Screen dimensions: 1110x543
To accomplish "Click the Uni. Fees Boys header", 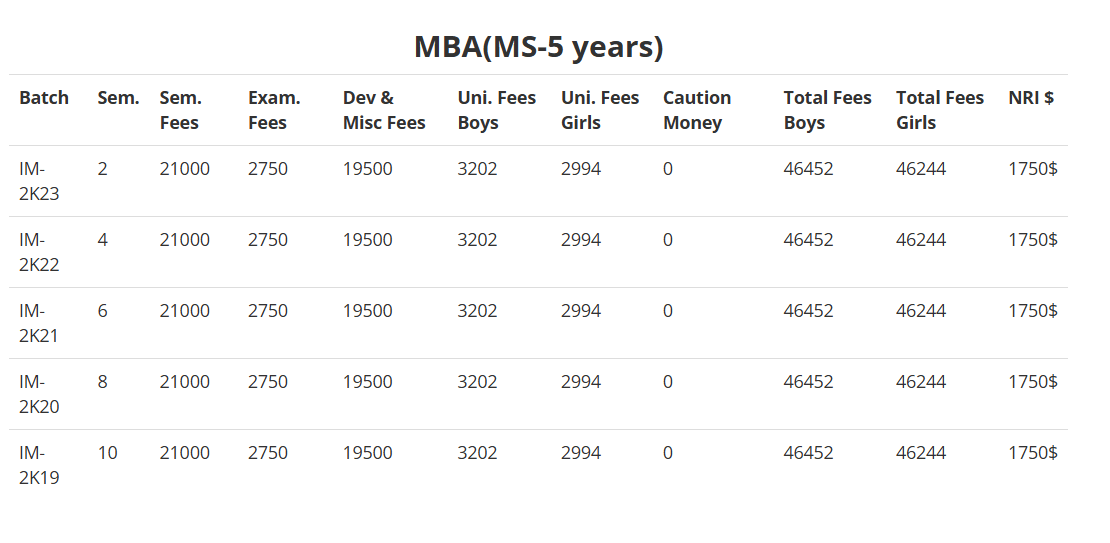I will coord(496,110).
